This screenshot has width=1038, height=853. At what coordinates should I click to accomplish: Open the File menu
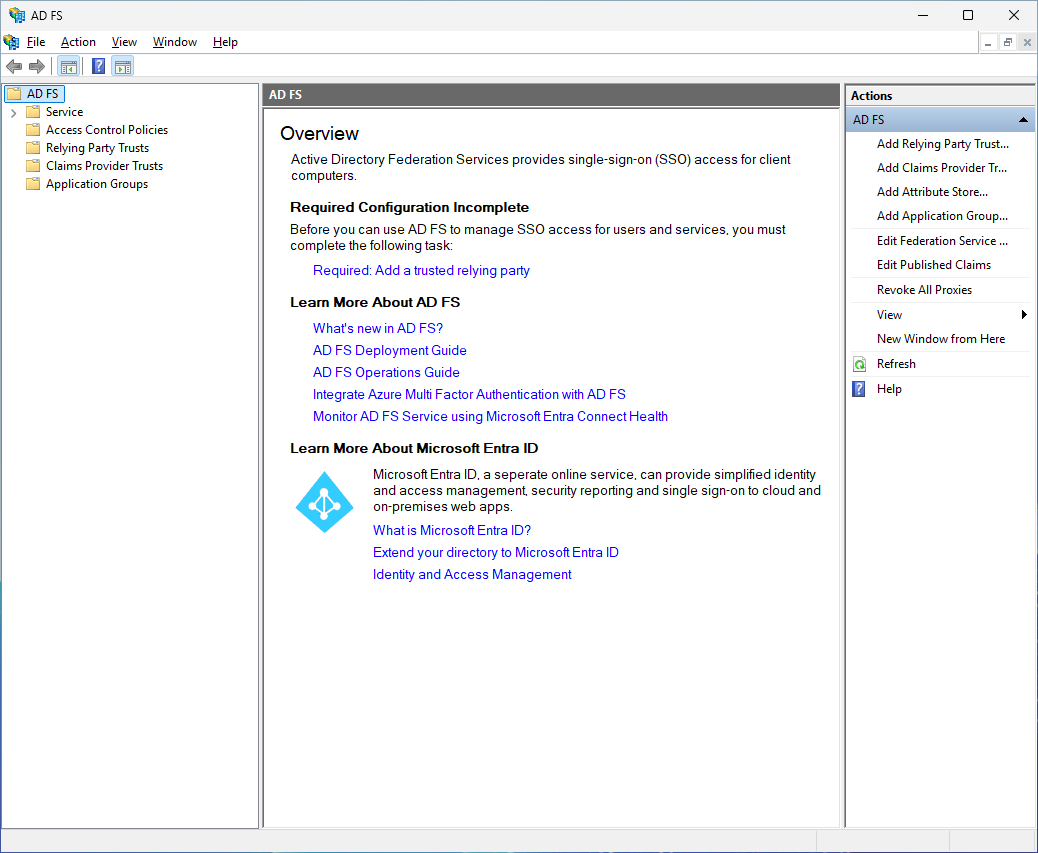(36, 42)
